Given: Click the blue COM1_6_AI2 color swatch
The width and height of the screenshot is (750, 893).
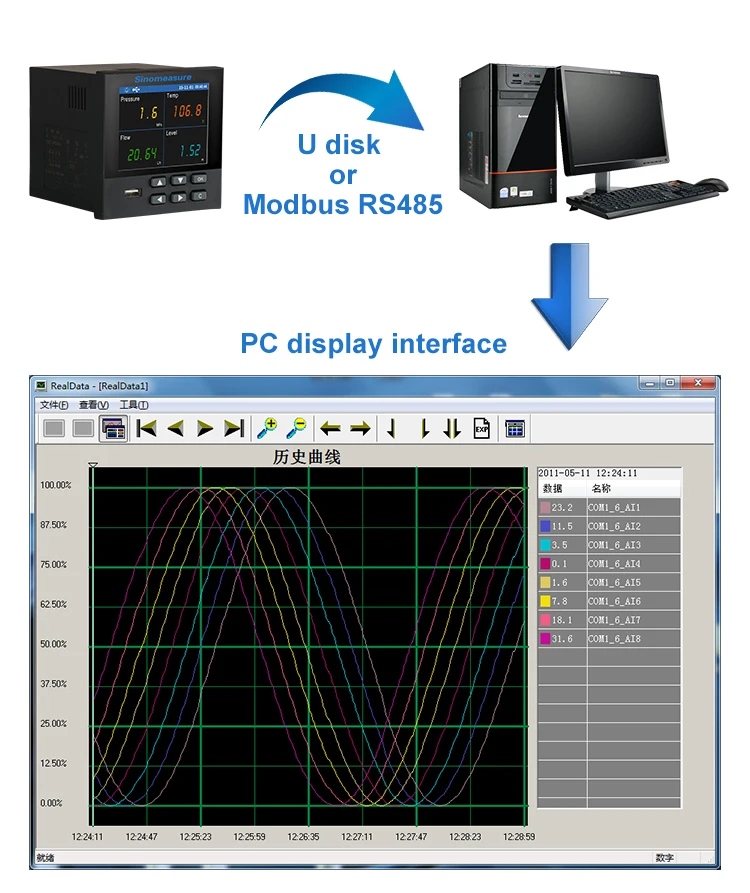Looking at the screenshot, I should coord(545,526).
